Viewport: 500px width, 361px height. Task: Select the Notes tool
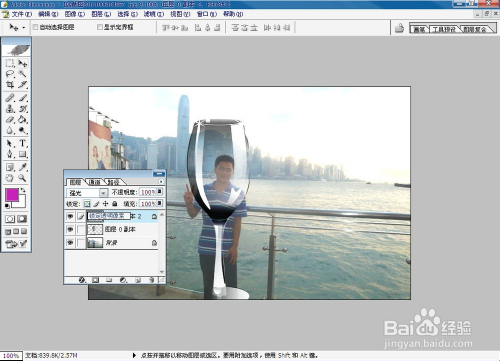tap(10, 167)
